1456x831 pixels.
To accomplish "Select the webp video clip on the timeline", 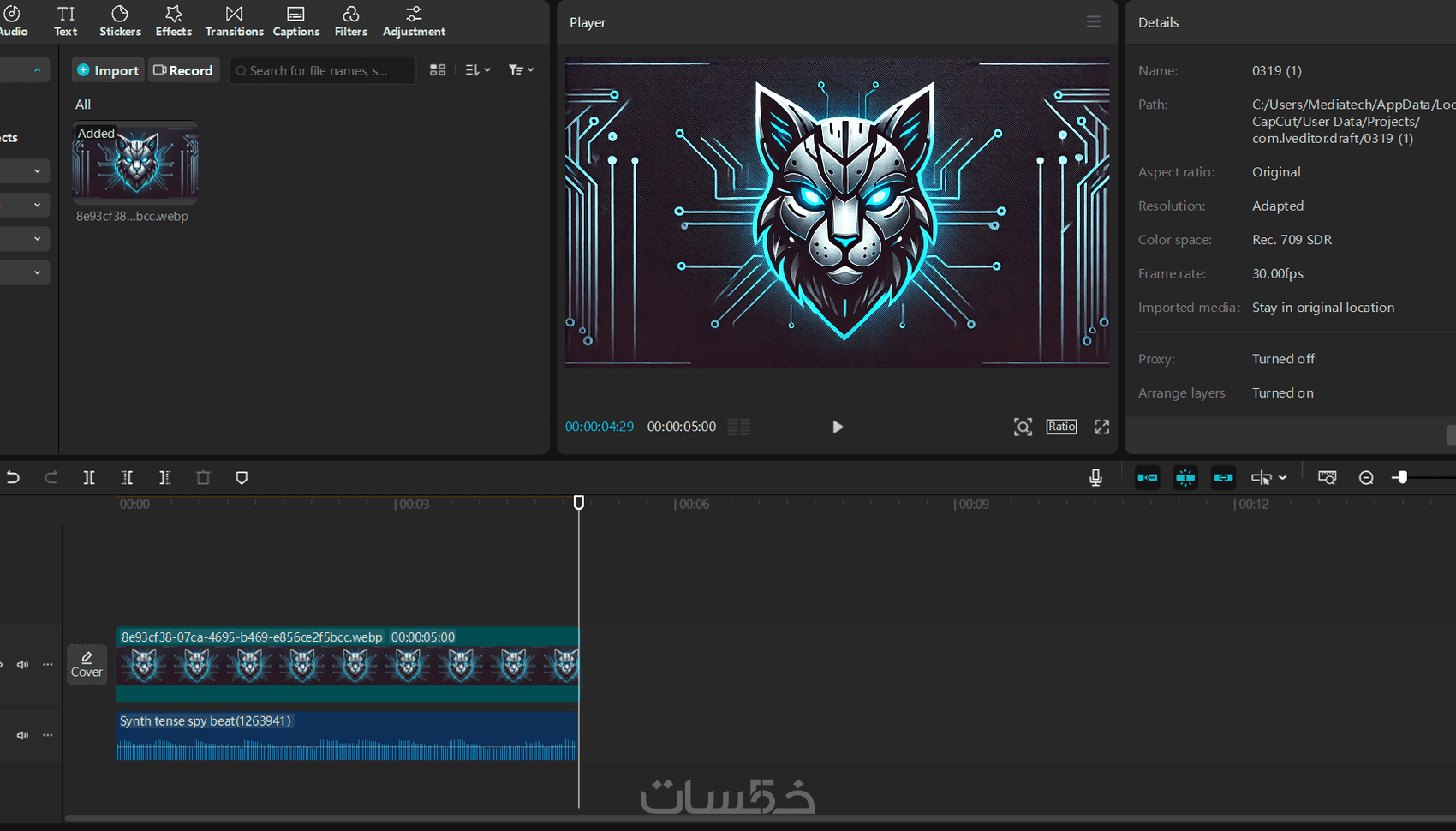I will [348, 665].
